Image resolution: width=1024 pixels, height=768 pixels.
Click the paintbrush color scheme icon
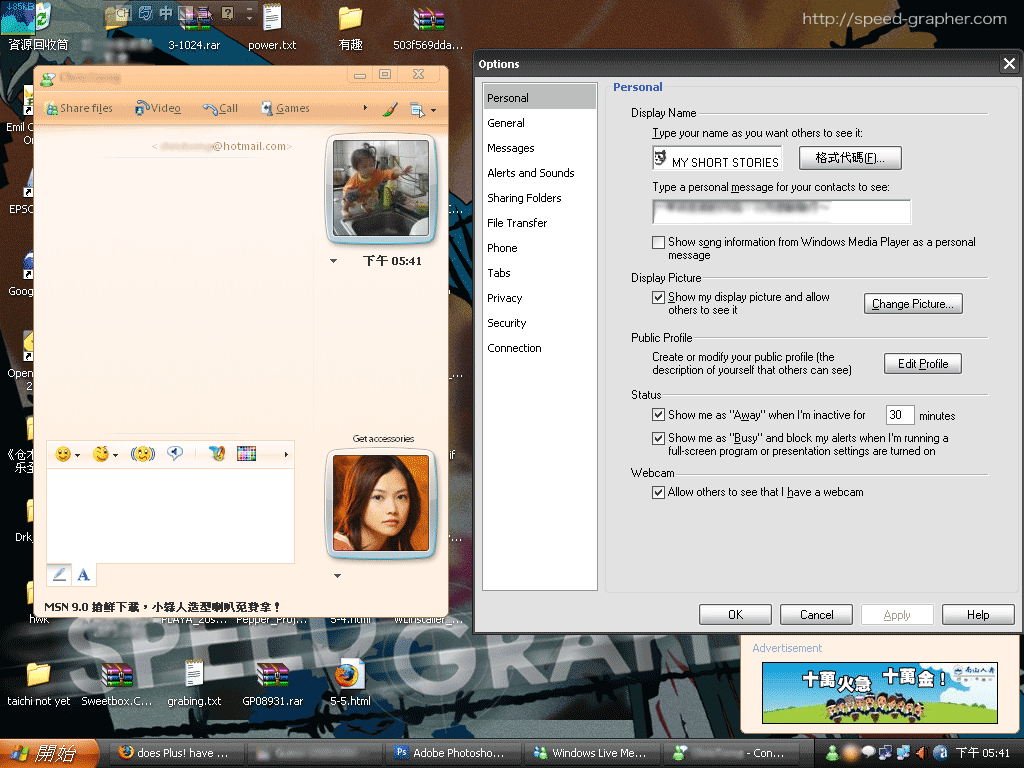coord(390,109)
